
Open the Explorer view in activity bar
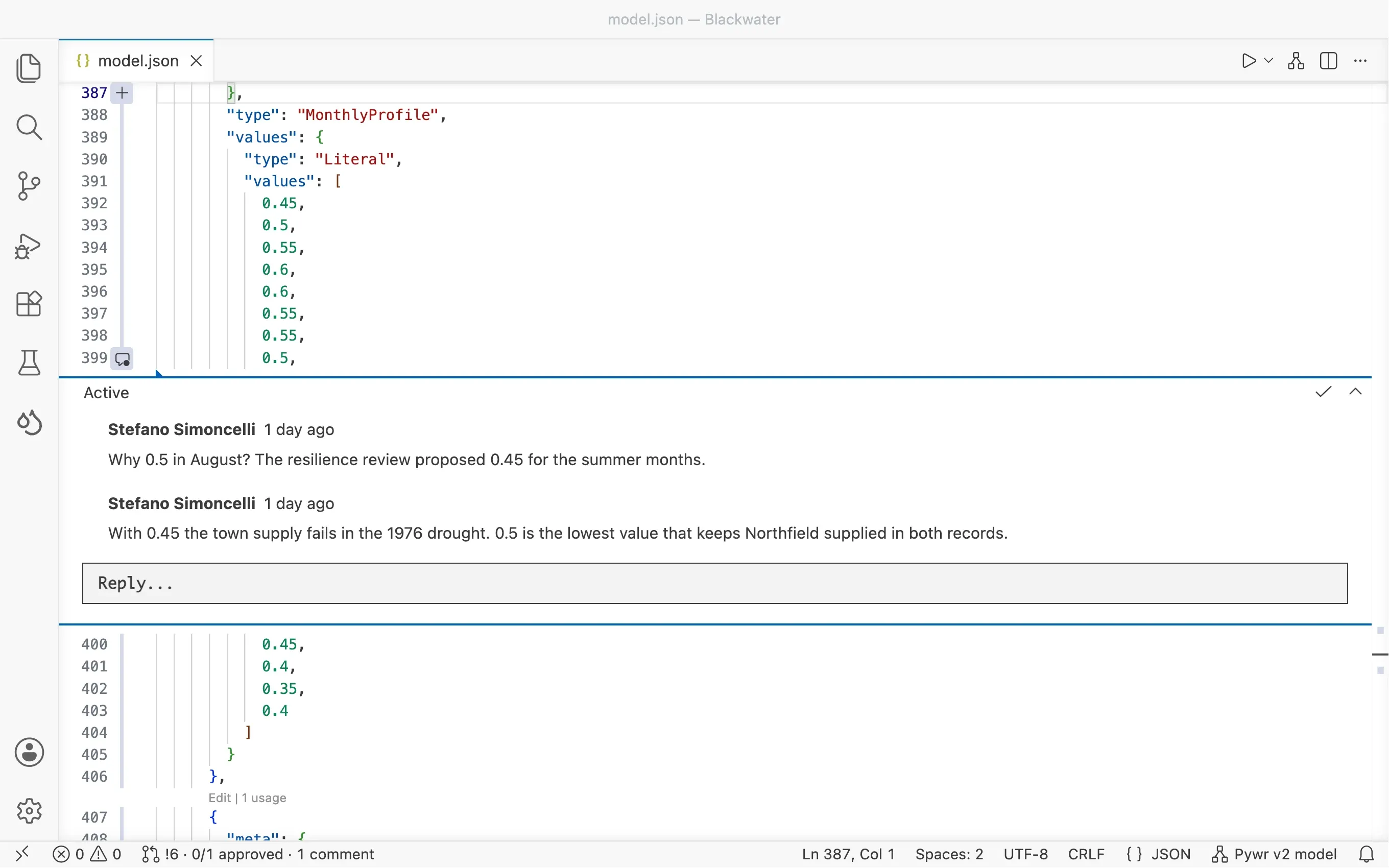[29, 68]
